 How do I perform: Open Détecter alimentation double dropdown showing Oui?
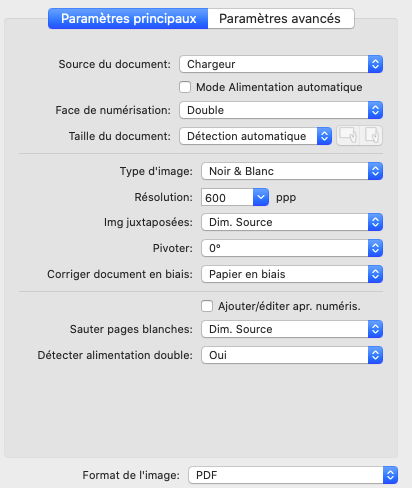292,355
